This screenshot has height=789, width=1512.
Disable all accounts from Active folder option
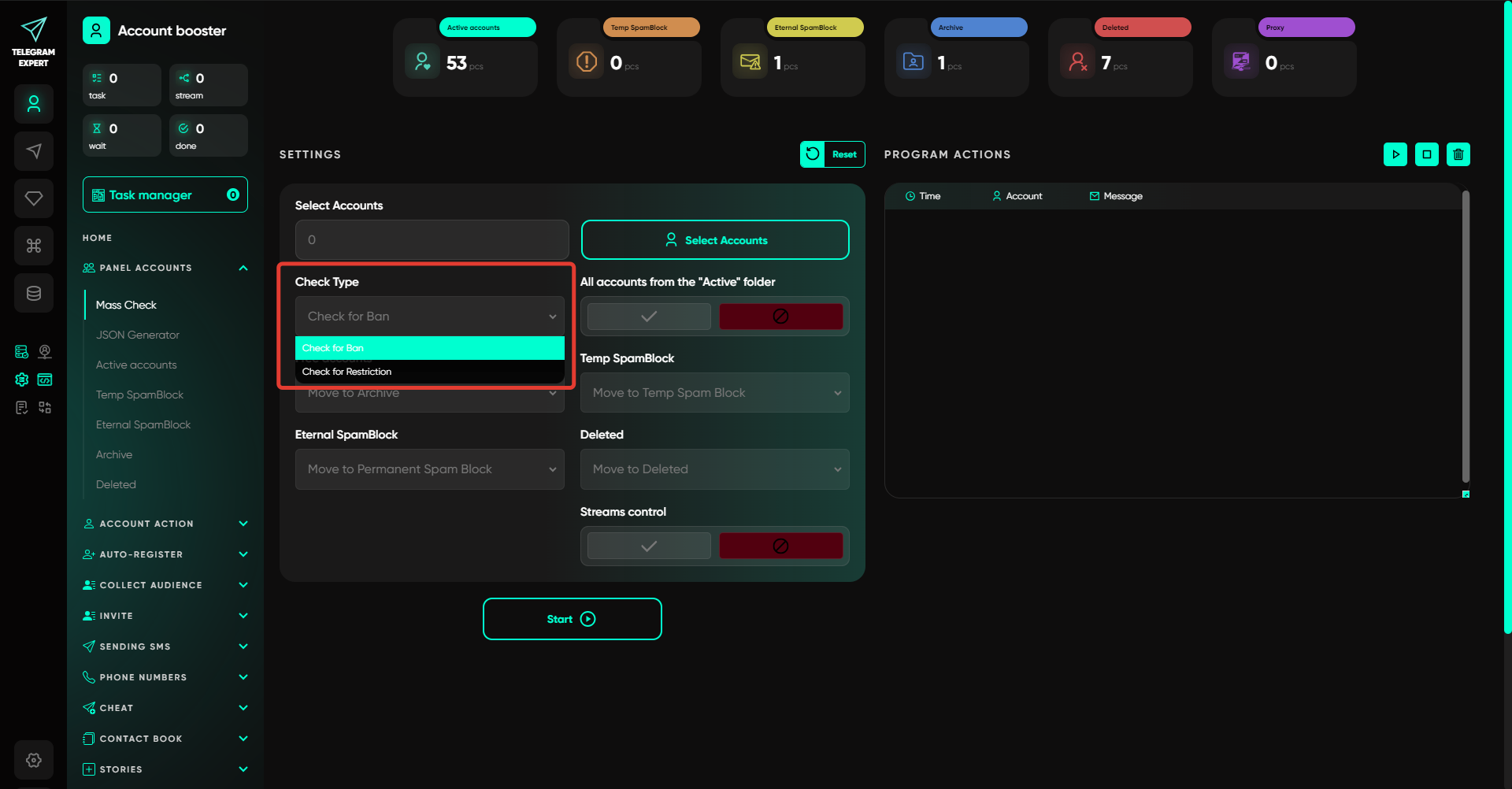(x=780, y=317)
